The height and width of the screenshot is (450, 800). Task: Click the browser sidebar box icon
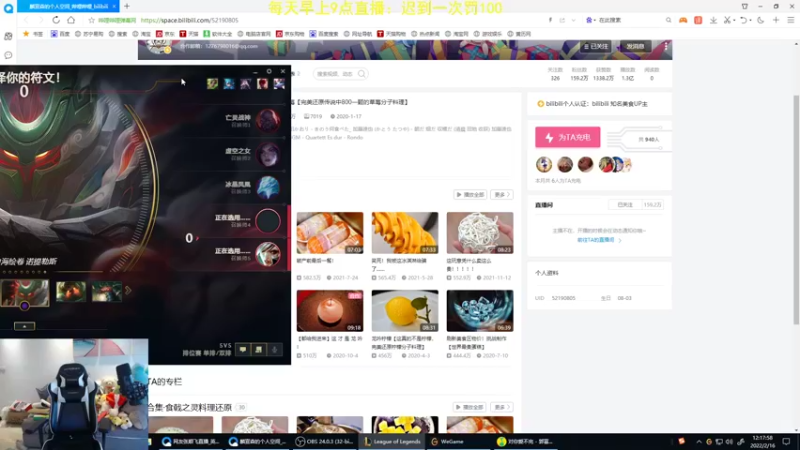point(8,36)
